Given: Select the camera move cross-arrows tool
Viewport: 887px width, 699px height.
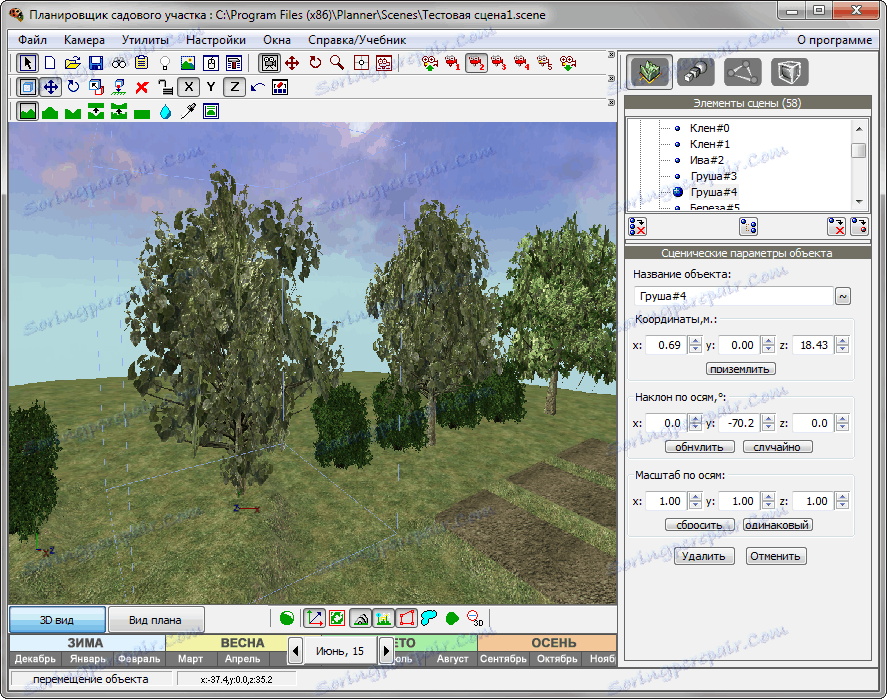Looking at the screenshot, I should click(x=292, y=63).
